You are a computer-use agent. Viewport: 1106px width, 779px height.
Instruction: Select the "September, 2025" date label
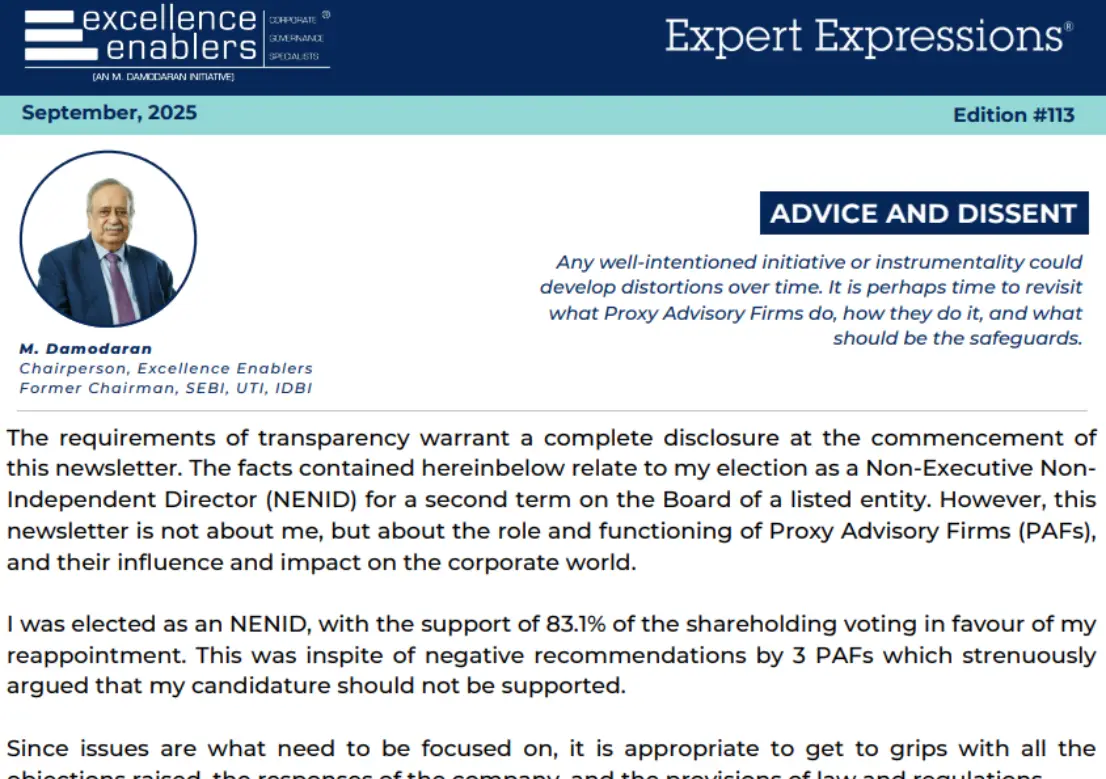click(x=109, y=113)
